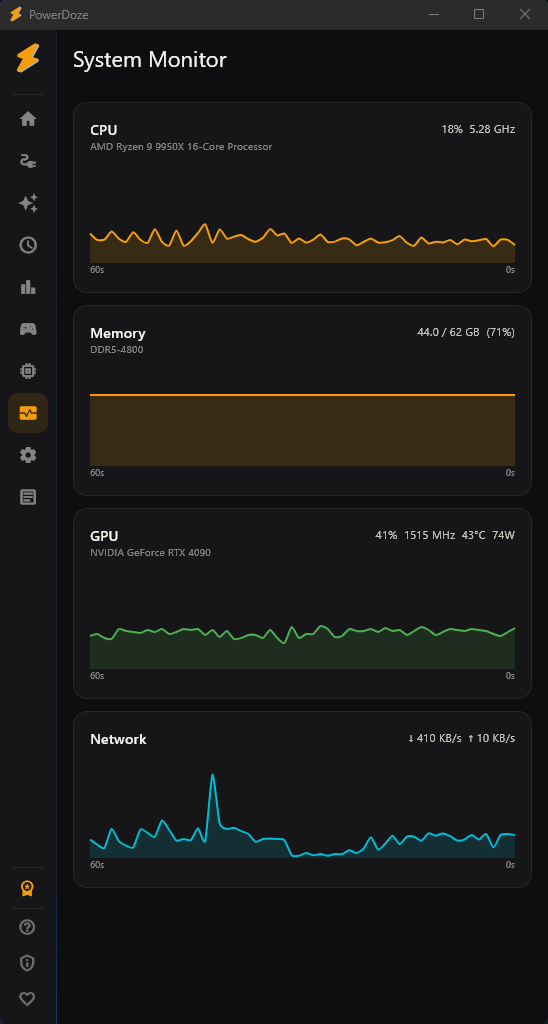Viewport: 548px width, 1024px height.
Task: Click the Network card title
Action: [x=118, y=739]
